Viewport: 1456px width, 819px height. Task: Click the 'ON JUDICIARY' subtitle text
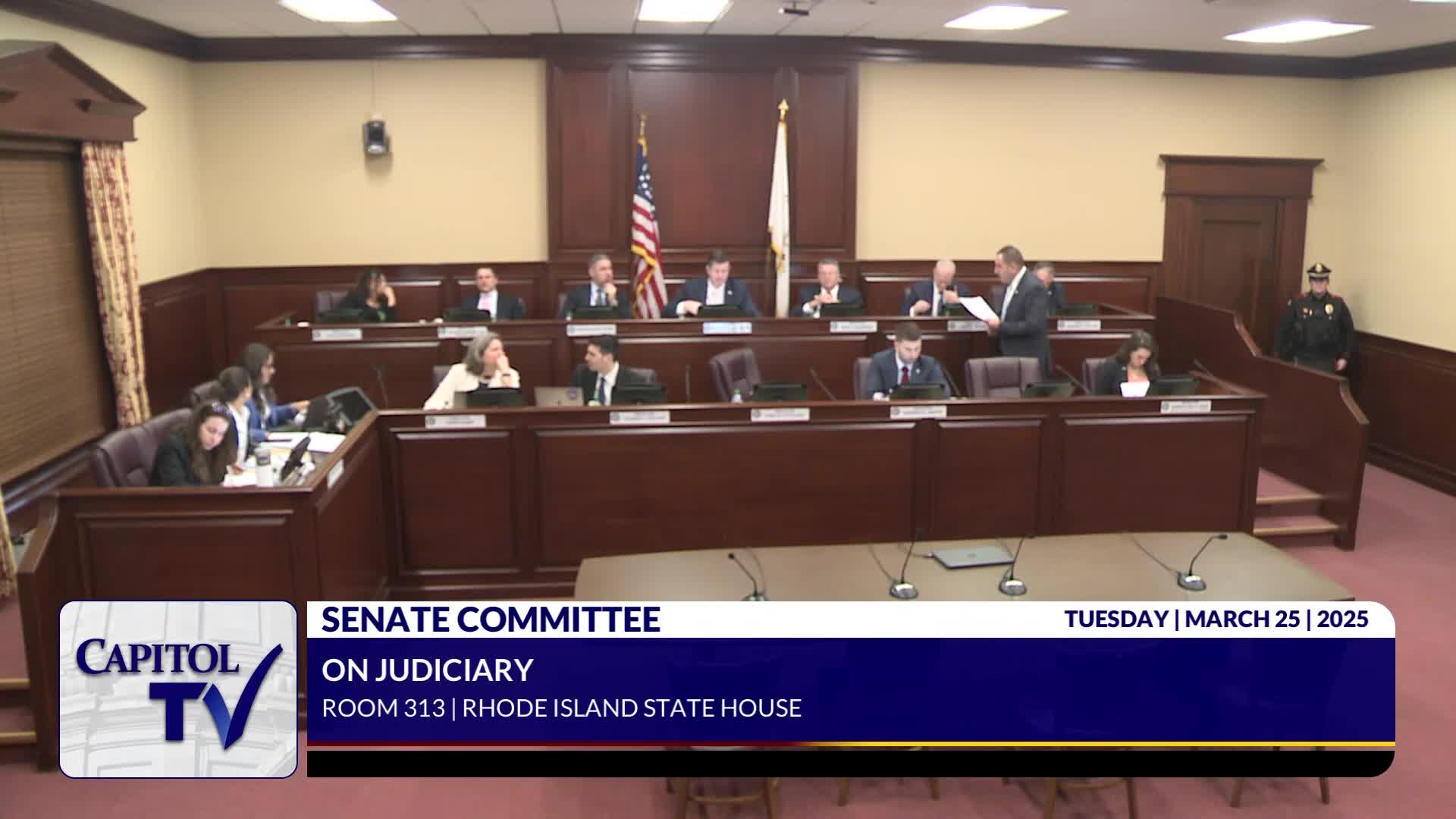[427, 670]
